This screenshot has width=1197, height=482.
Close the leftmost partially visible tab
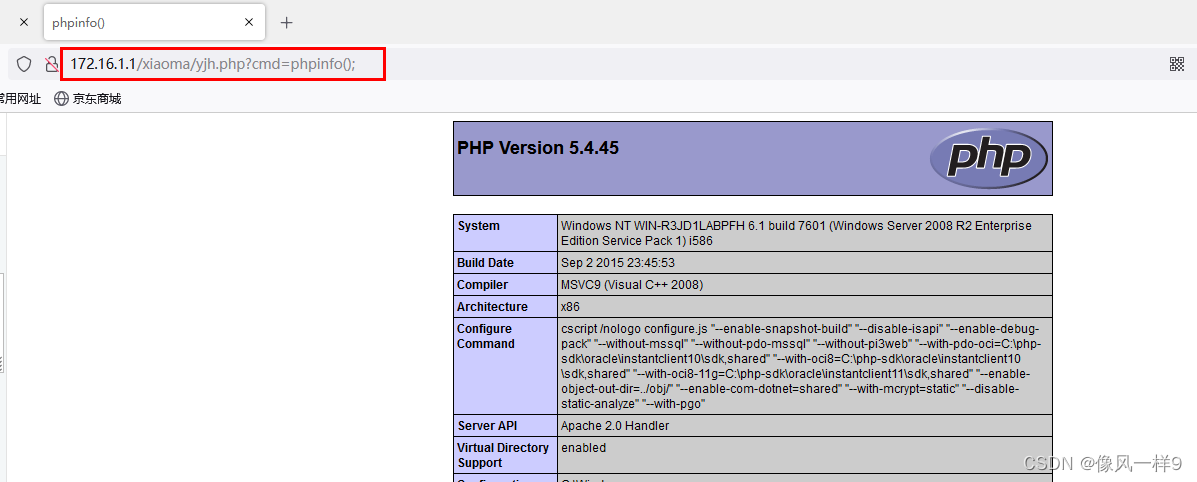tap(24, 23)
